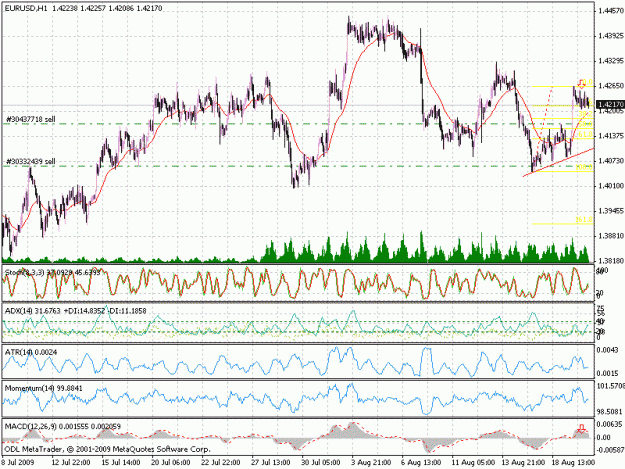
Task: Click the MACD axis value 0.00
Action: point(604,437)
